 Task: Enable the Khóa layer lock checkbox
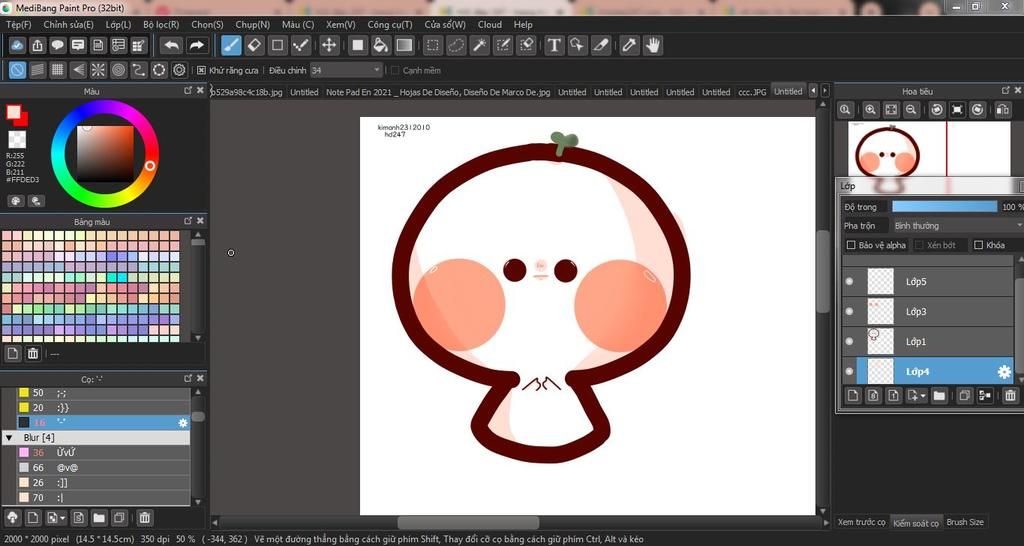[978, 245]
